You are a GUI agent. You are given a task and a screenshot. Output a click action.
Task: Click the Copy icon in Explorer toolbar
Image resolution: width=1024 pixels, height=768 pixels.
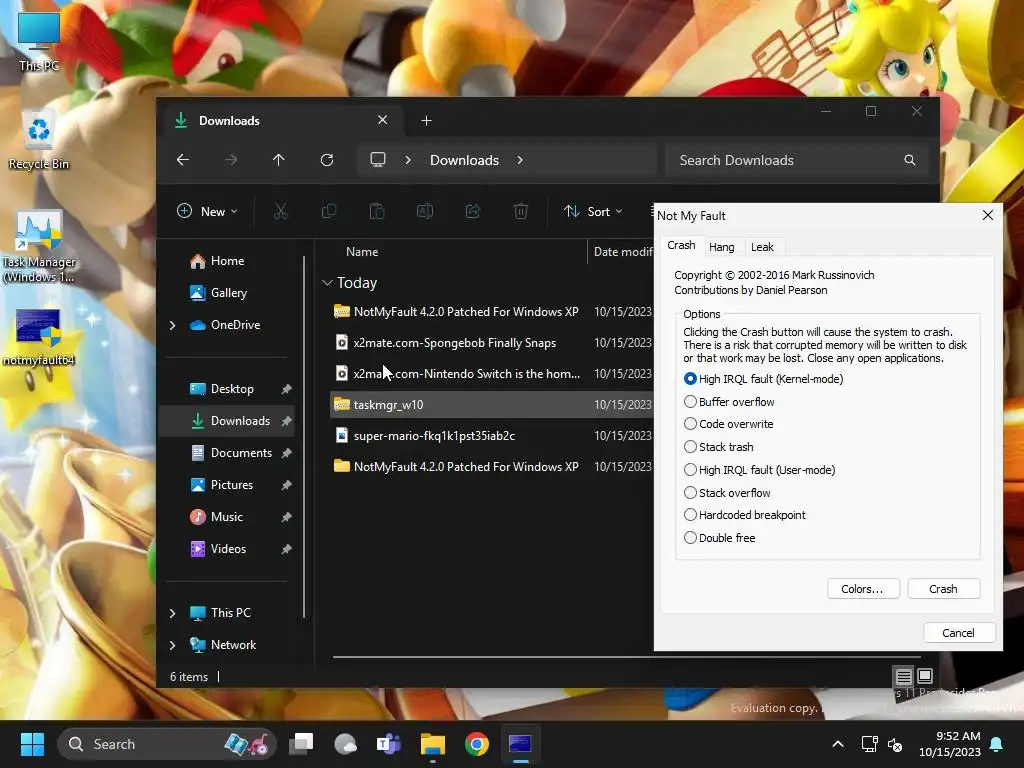tap(329, 211)
